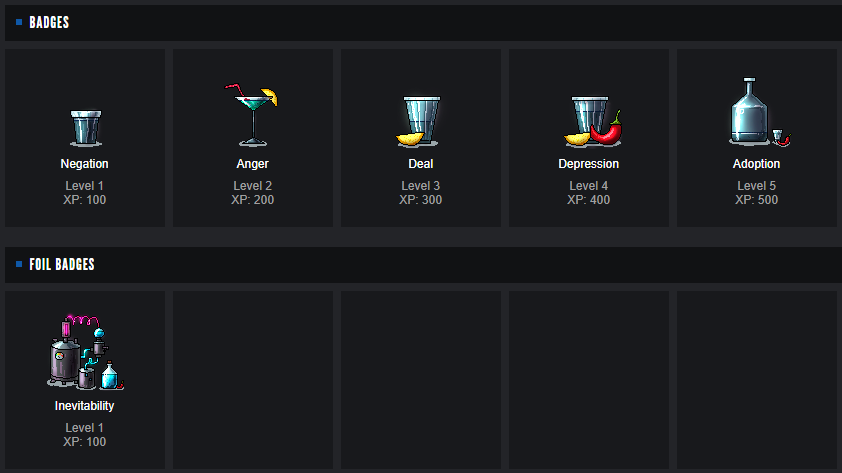Click the blue square beside FOIL BADGES
This screenshot has height=473, width=842.
click(19, 264)
